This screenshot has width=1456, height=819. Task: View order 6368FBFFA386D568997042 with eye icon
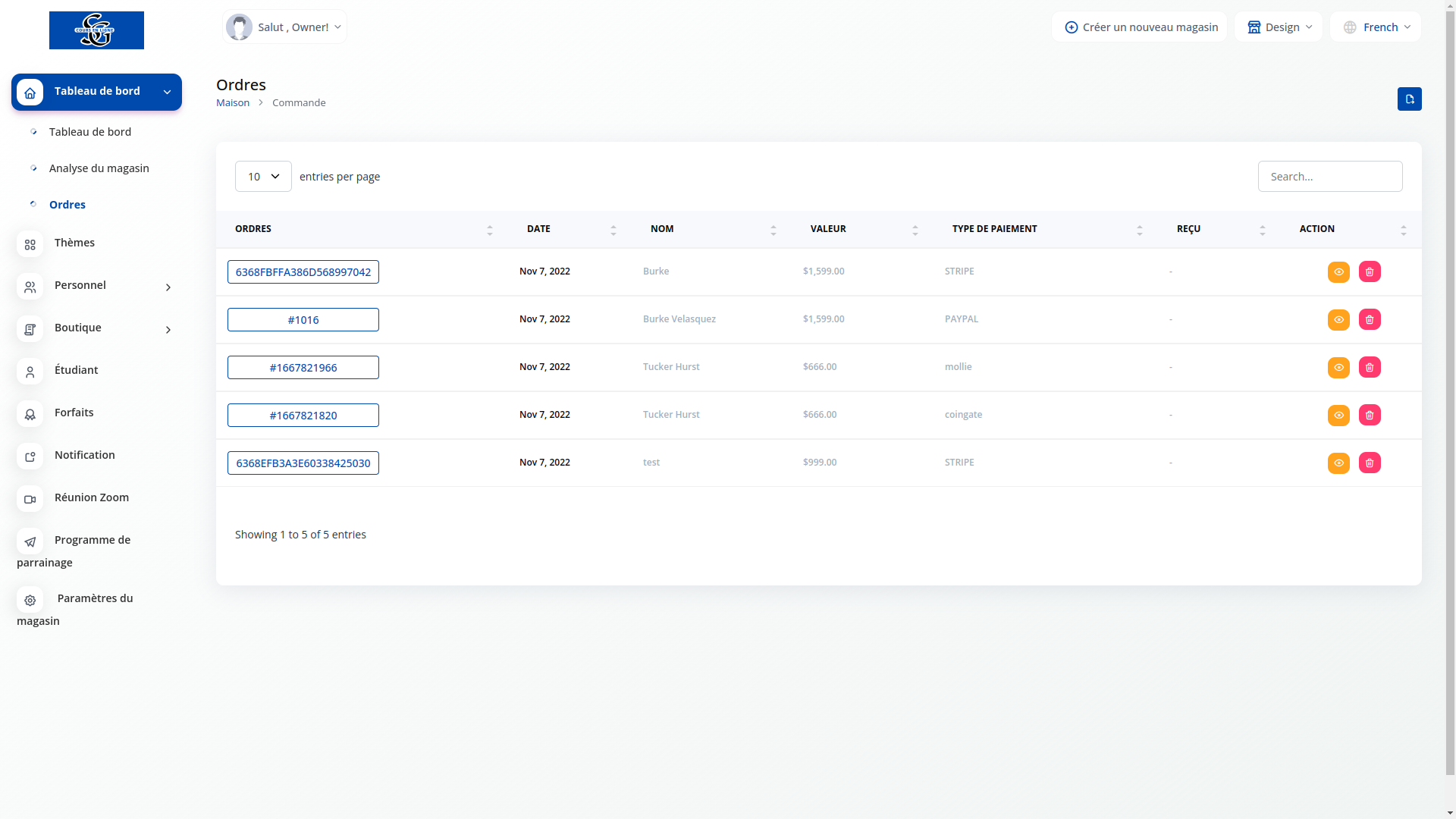[x=1338, y=271]
